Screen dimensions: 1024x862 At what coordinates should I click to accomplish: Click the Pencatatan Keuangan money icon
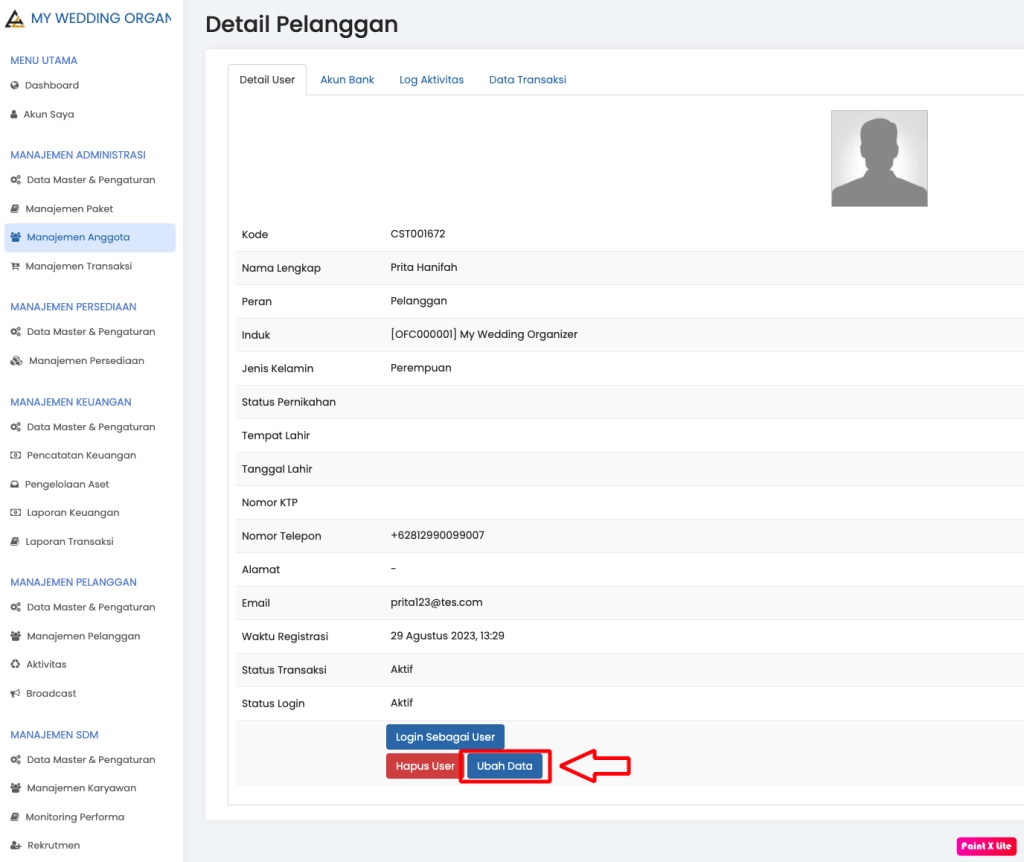tap(15, 456)
